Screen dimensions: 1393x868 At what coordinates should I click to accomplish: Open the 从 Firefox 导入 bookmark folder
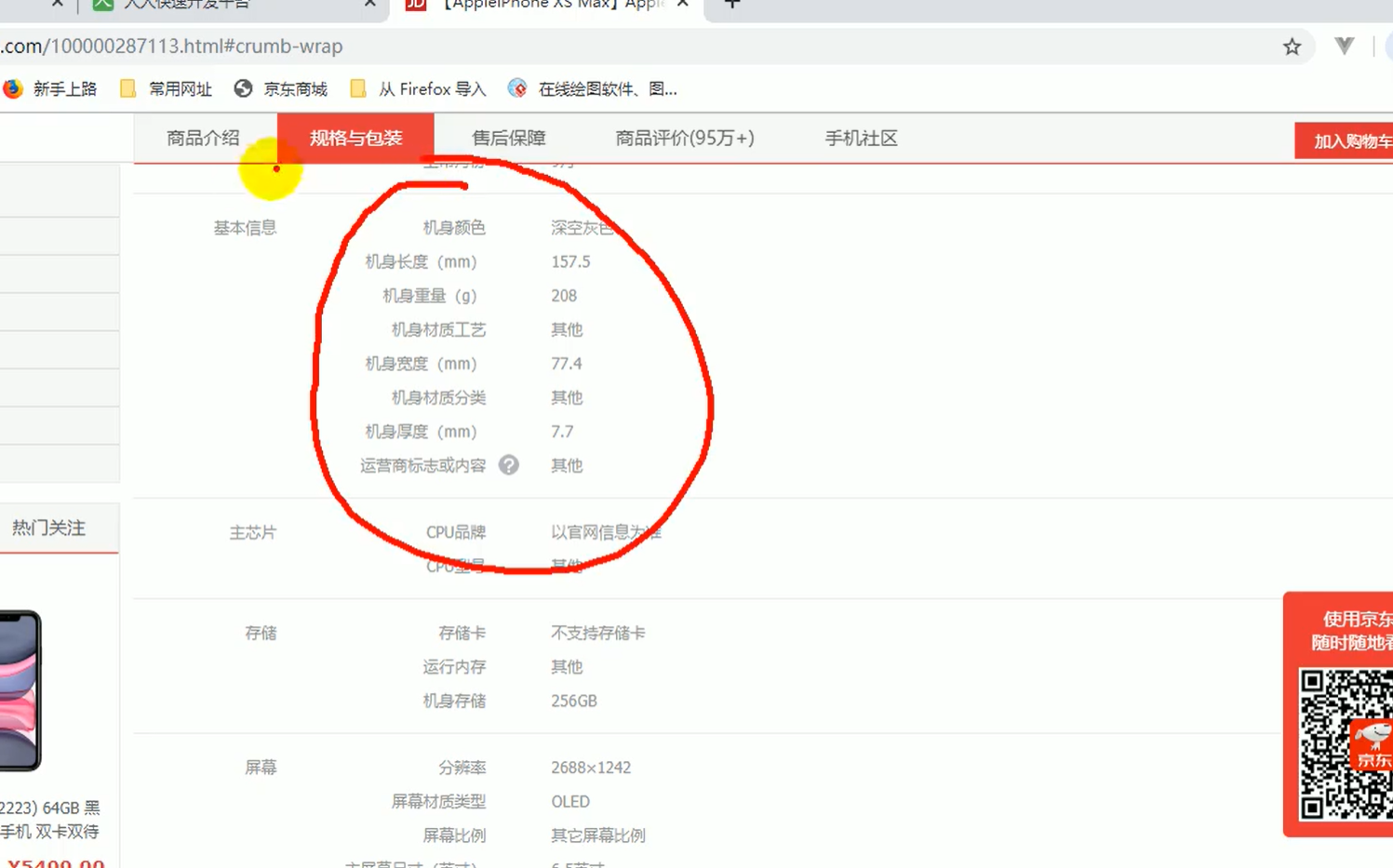pos(418,88)
